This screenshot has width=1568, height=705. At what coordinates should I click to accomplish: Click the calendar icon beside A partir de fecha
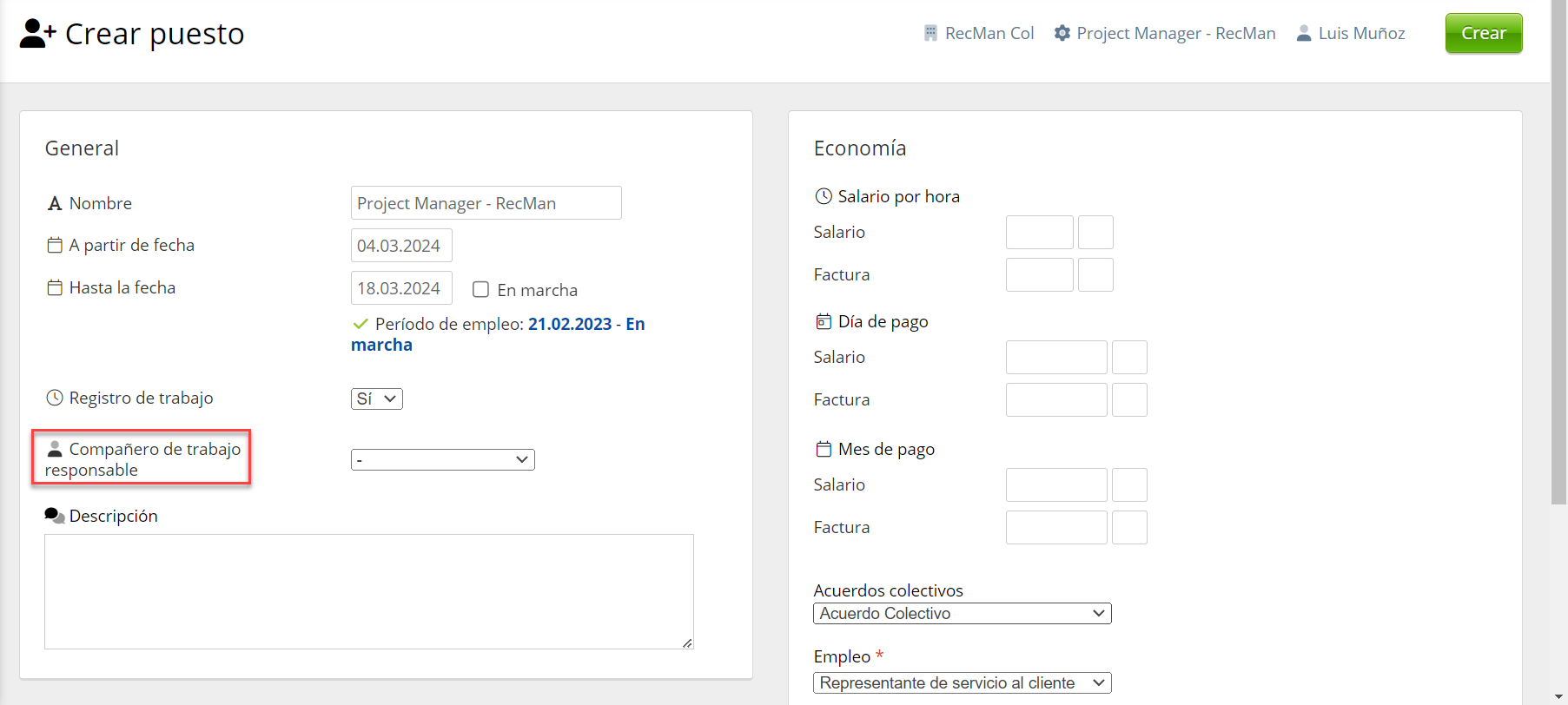click(x=55, y=246)
